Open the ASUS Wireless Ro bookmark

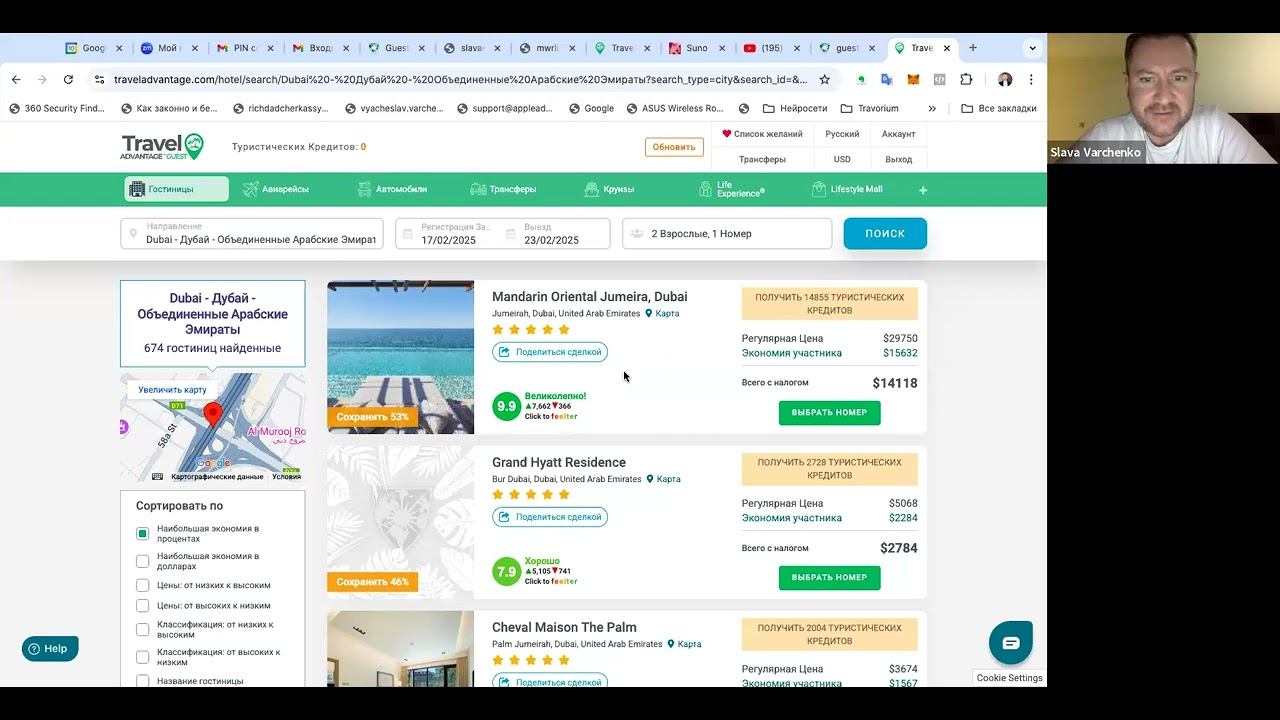pos(674,108)
